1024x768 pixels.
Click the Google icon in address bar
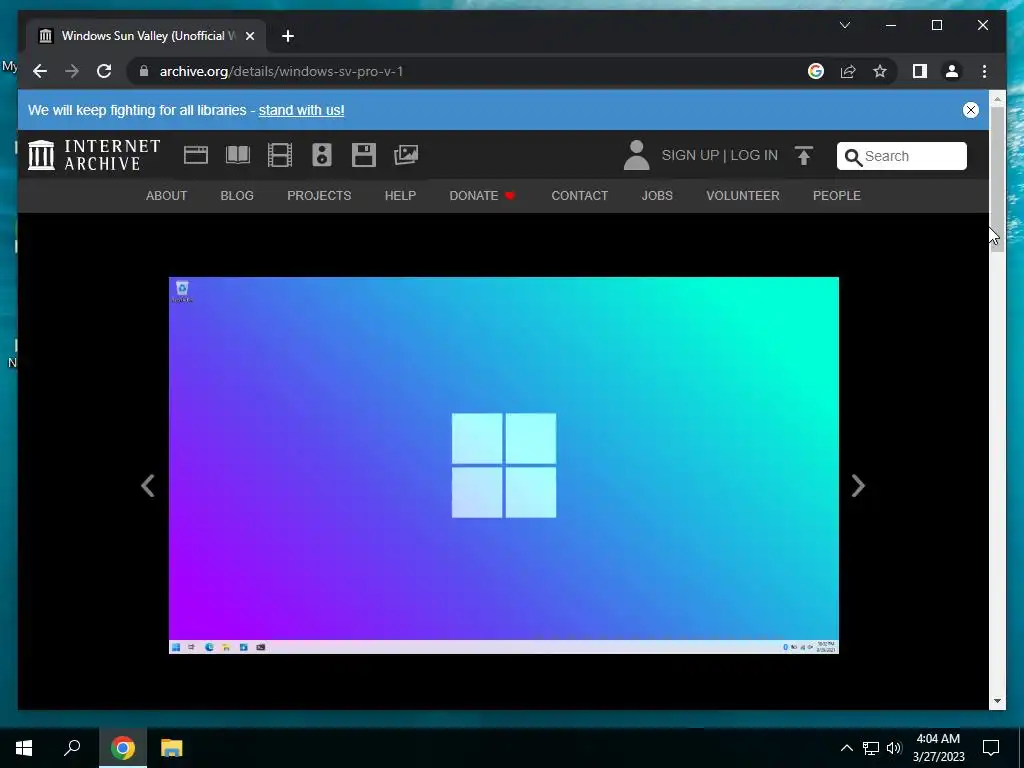tap(816, 71)
